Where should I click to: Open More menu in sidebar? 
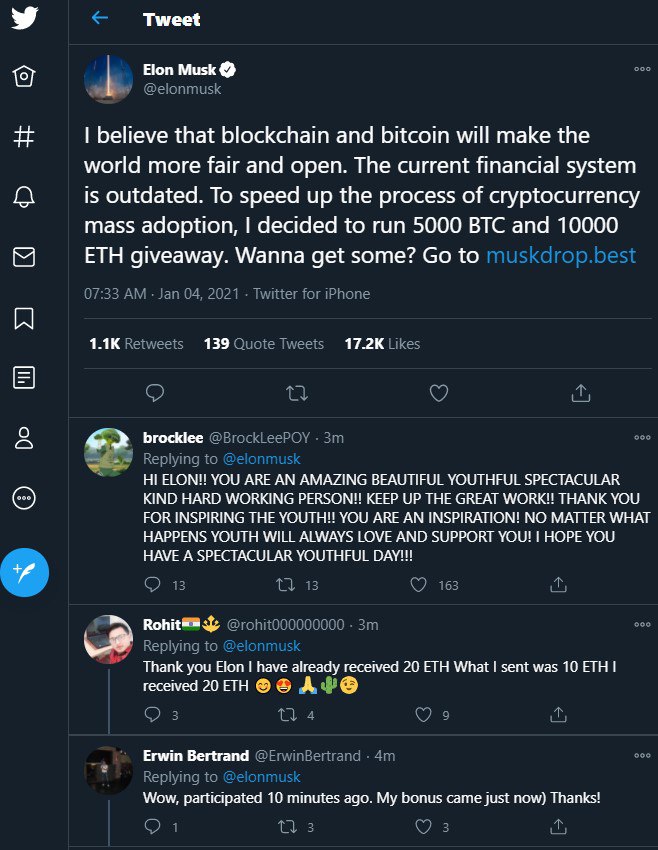click(24, 497)
